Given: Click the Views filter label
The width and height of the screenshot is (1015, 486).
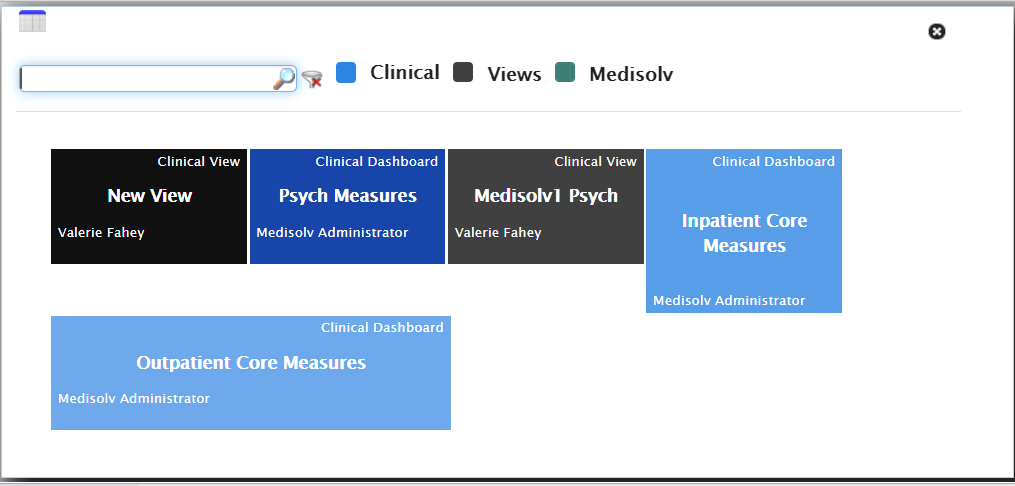Looking at the screenshot, I should [514, 74].
